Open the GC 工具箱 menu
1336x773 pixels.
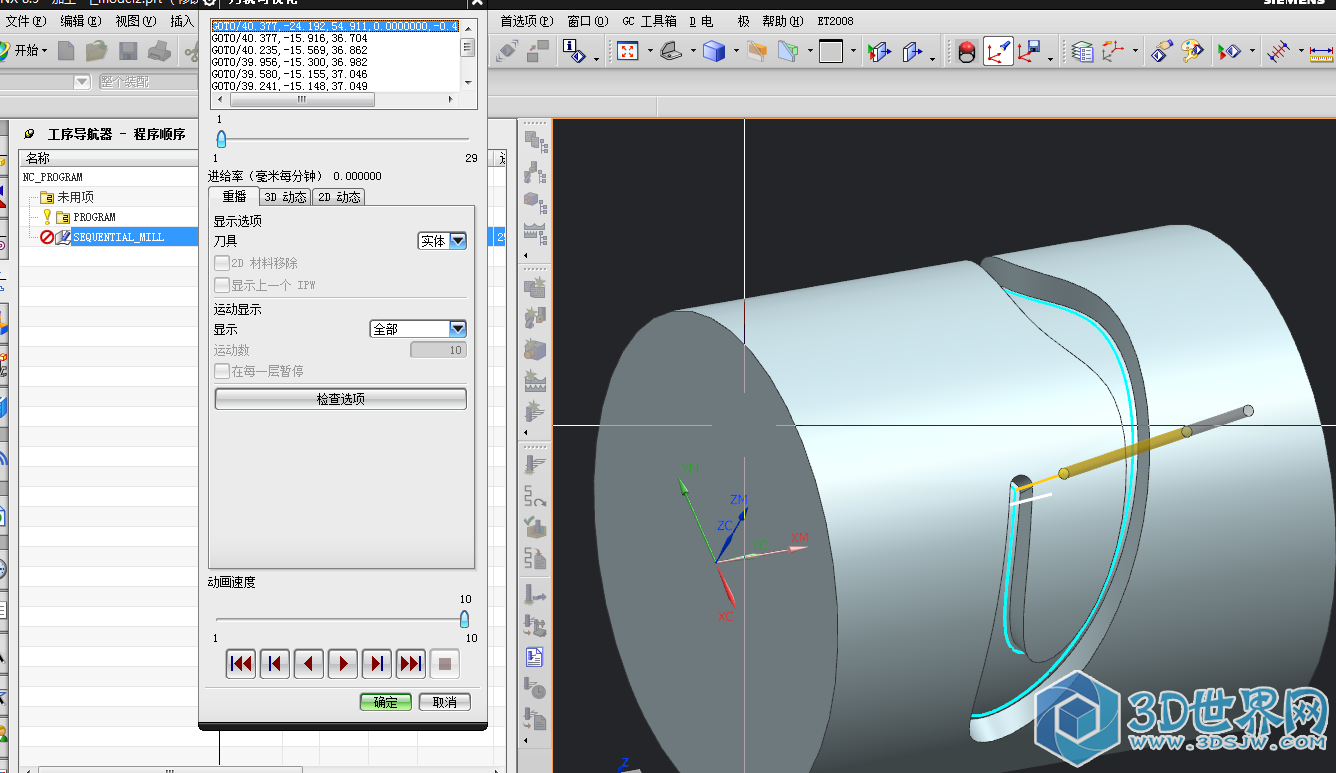click(649, 21)
